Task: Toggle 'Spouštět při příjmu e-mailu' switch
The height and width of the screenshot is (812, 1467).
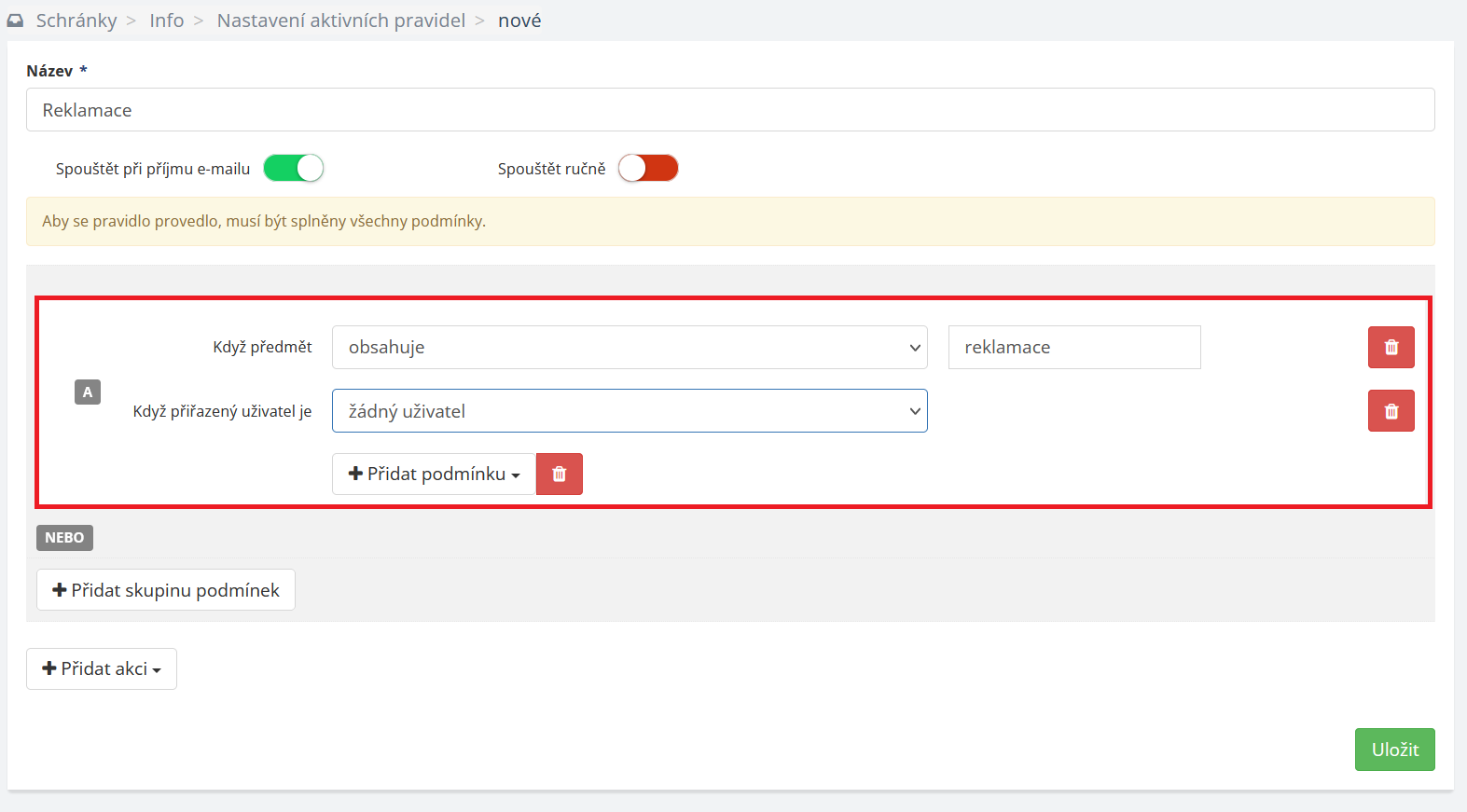Action: (293, 169)
